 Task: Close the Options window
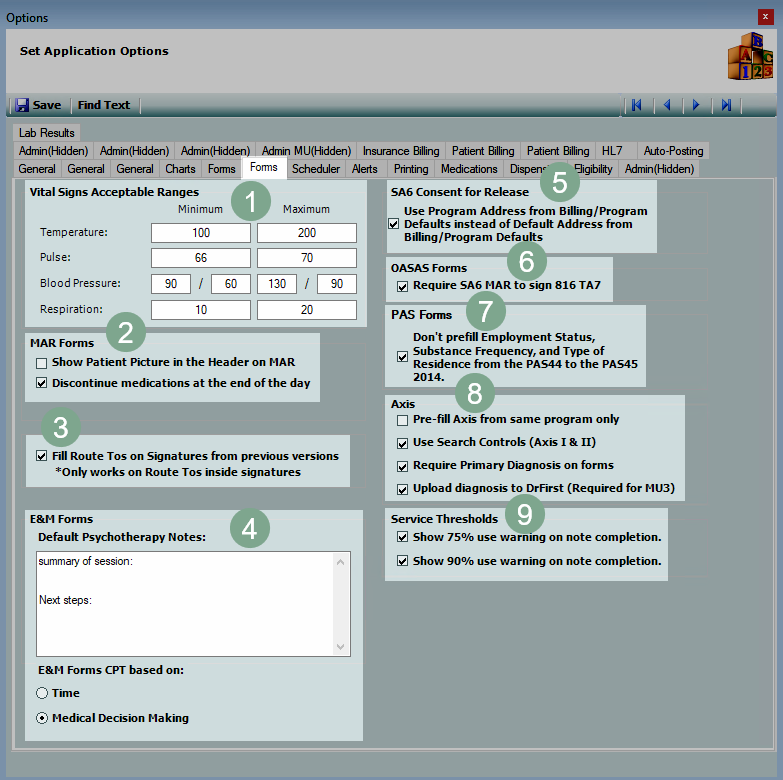coord(766,17)
